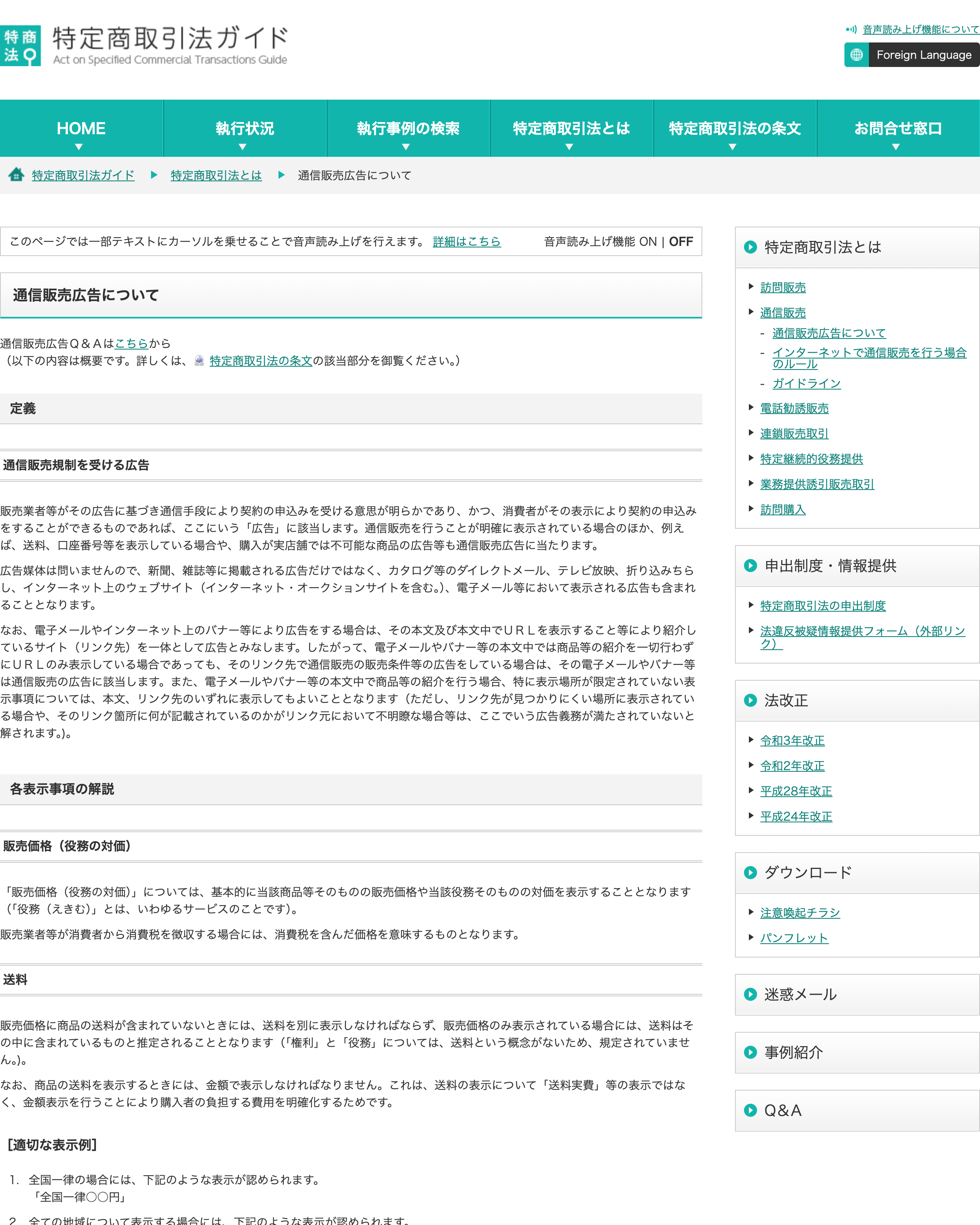Open 特定商取引法の条文 in the navigation bar
The height and width of the screenshot is (1225, 980).
click(735, 128)
